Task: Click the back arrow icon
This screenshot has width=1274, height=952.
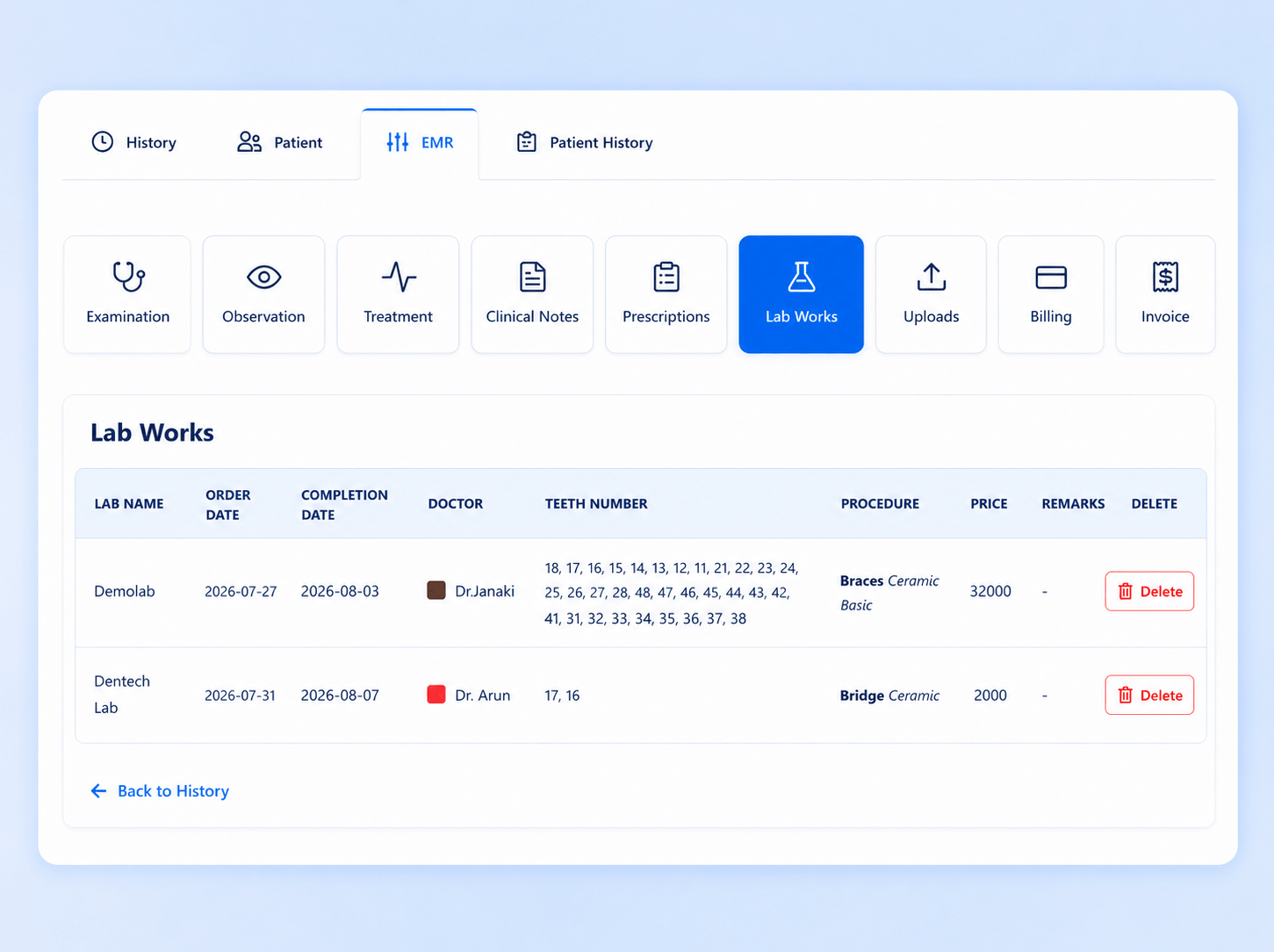Action: pos(98,791)
